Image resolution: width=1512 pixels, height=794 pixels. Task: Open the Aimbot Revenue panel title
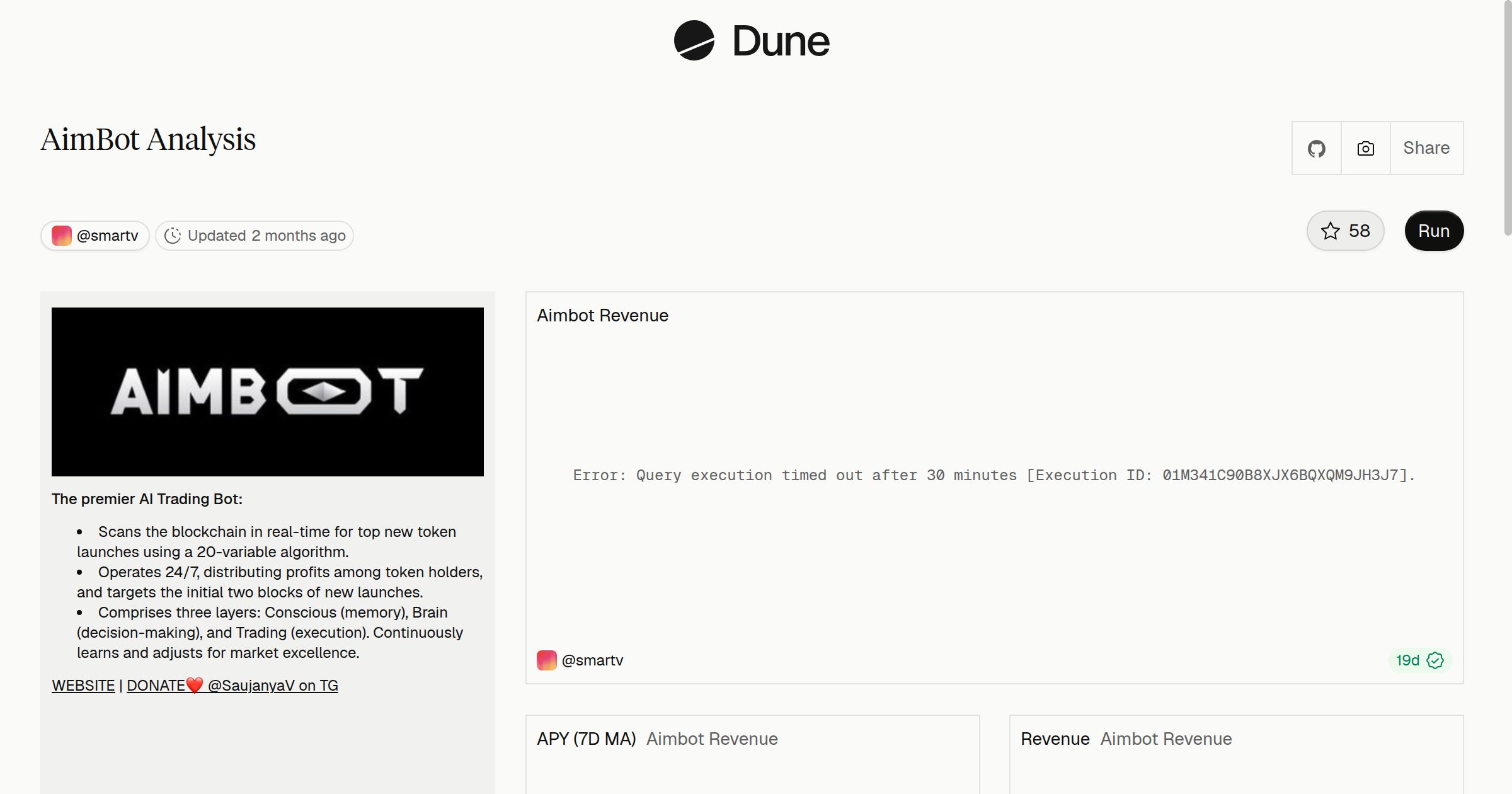click(x=602, y=316)
